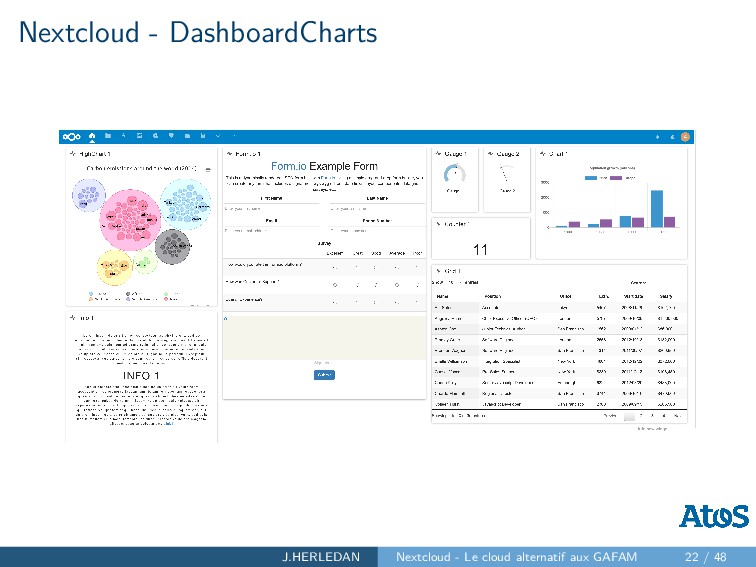
Task: Open the Gallery picture icon in the top bar
Action: tap(139, 136)
